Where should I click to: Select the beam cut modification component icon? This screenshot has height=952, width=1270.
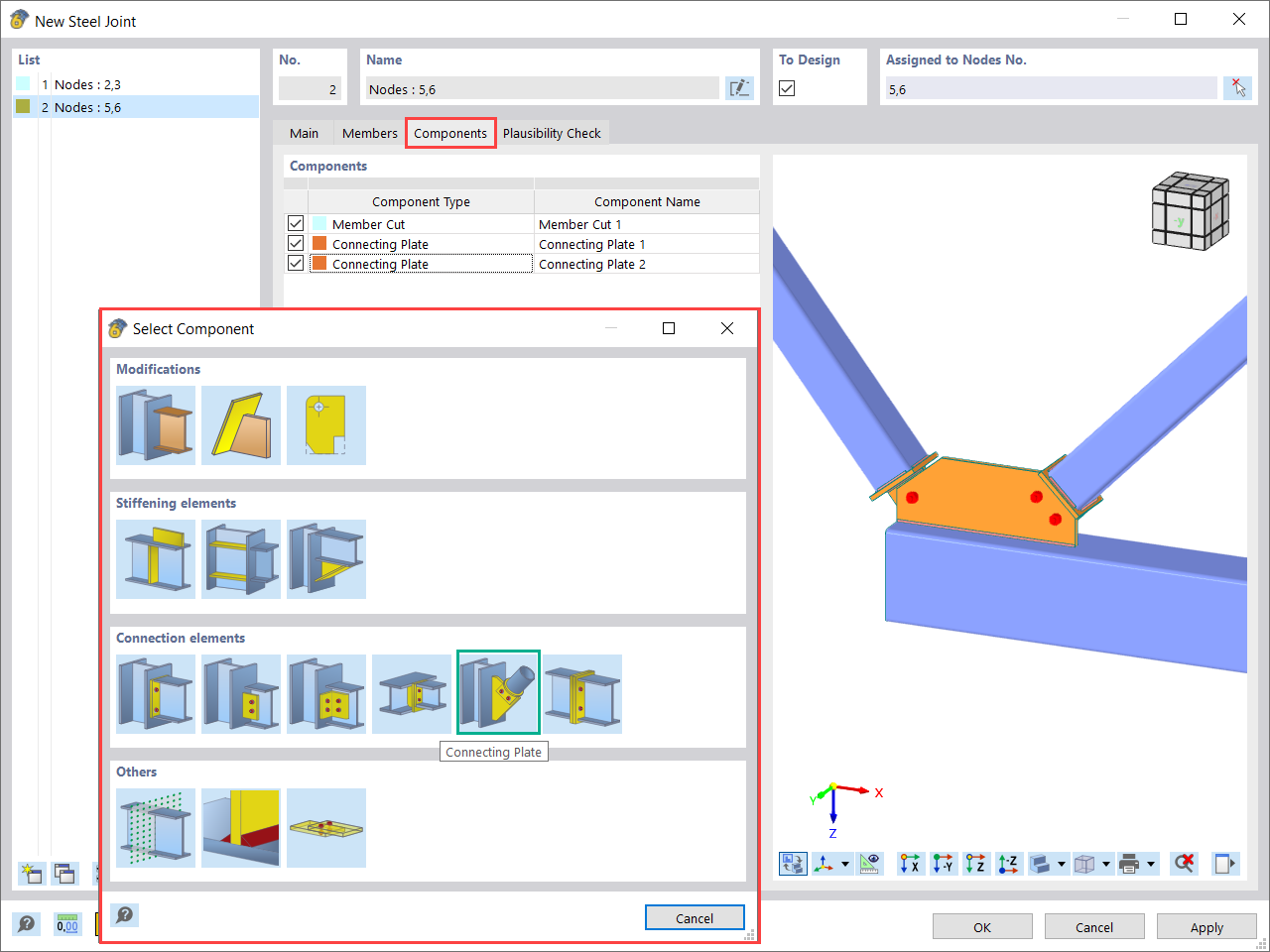click(x=156, y=425)
